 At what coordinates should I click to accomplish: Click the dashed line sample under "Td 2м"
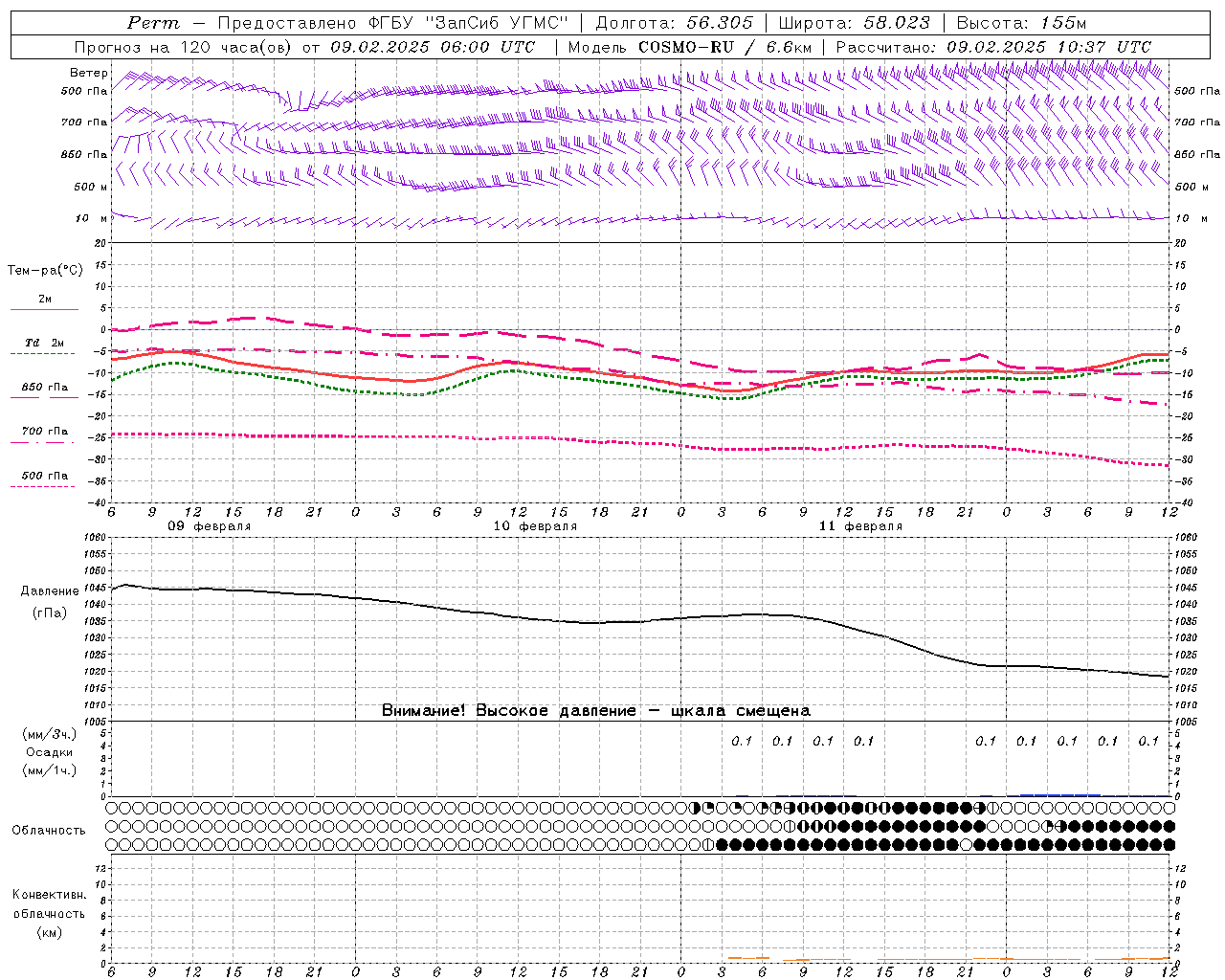click(x=42, y=354)
